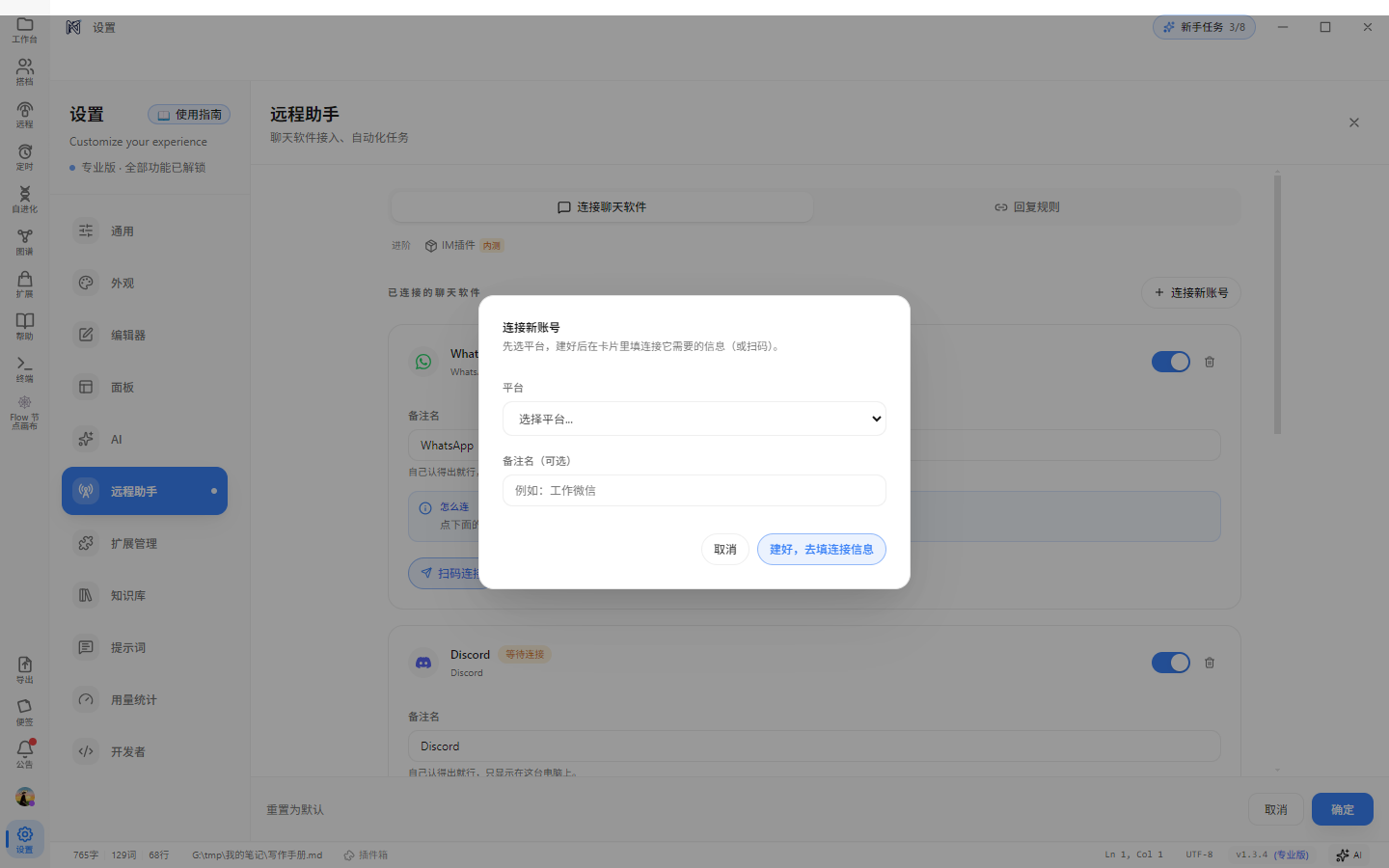Click 取消 in the 连接新账号 dialog

pyautogui.click(x=725, y=549)
